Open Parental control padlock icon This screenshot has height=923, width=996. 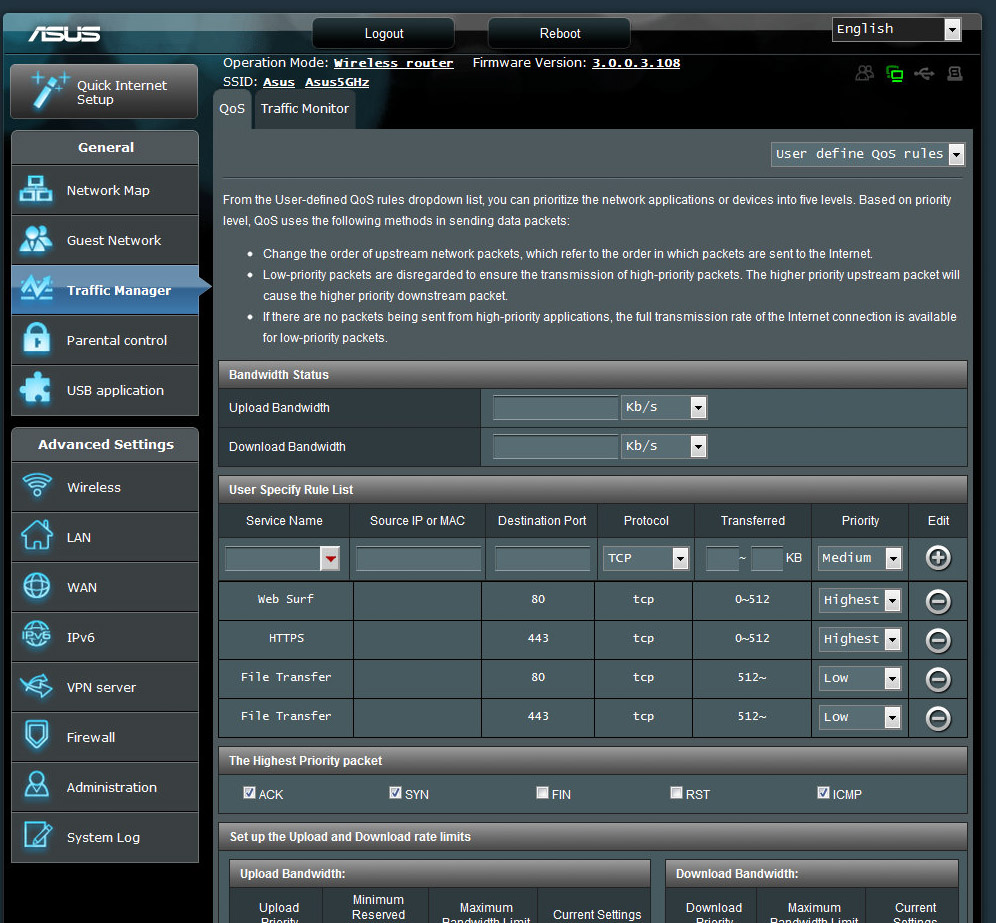click(36, 339)
